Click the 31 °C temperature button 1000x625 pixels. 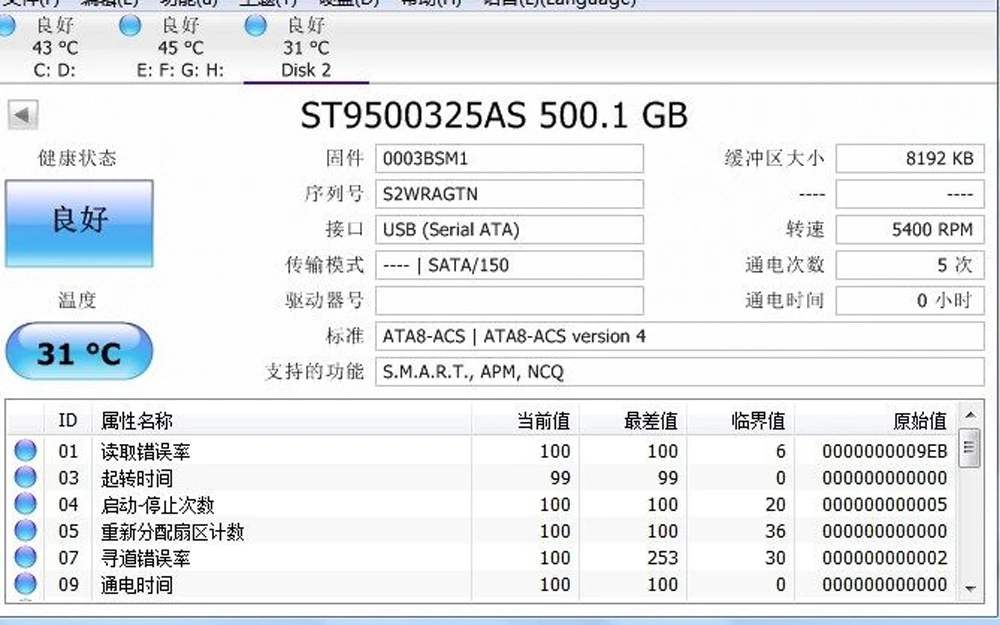pyautogui.click(x=79, y=351)
